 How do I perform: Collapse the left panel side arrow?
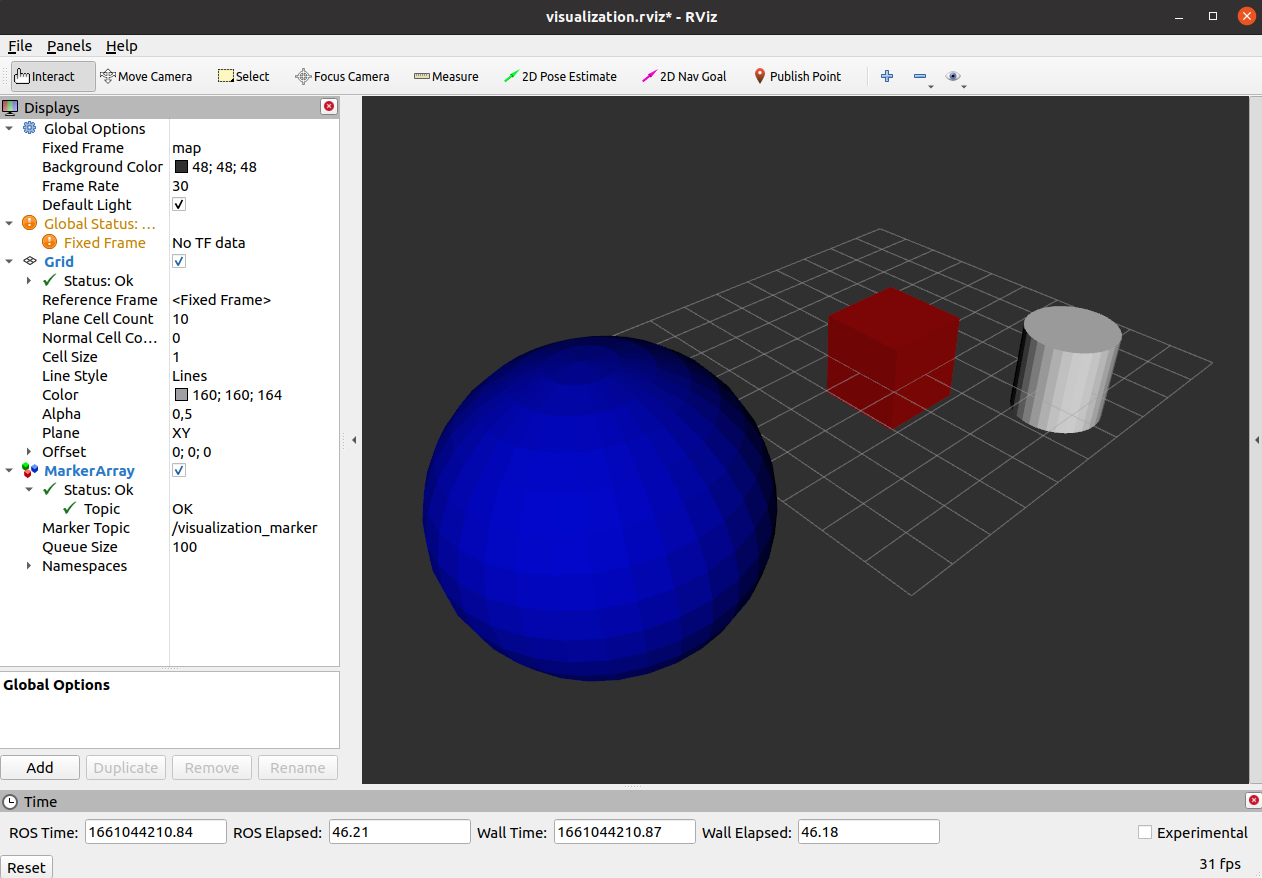[x=353, y=440]
